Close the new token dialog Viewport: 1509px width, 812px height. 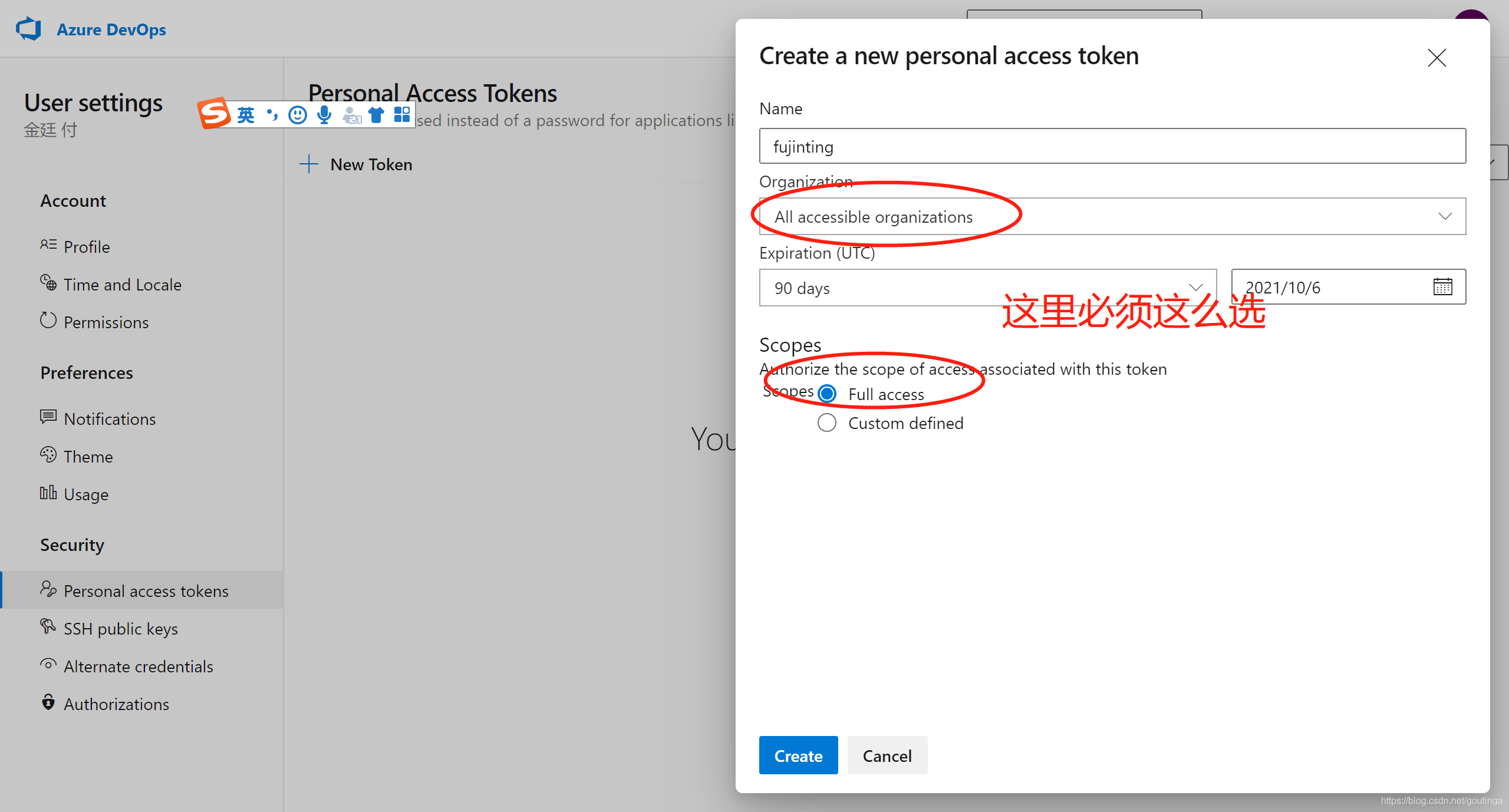click(x=1436, y=58)
